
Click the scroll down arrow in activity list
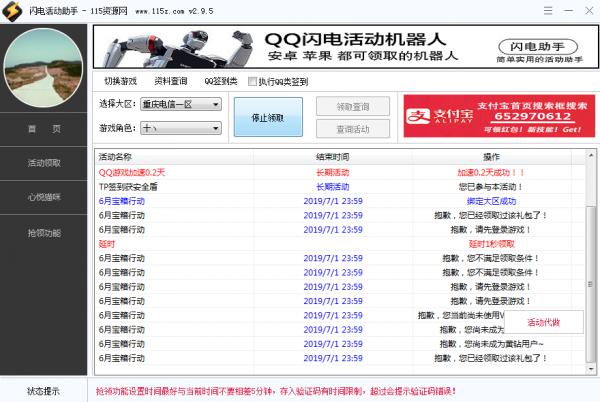click(591, 369)
